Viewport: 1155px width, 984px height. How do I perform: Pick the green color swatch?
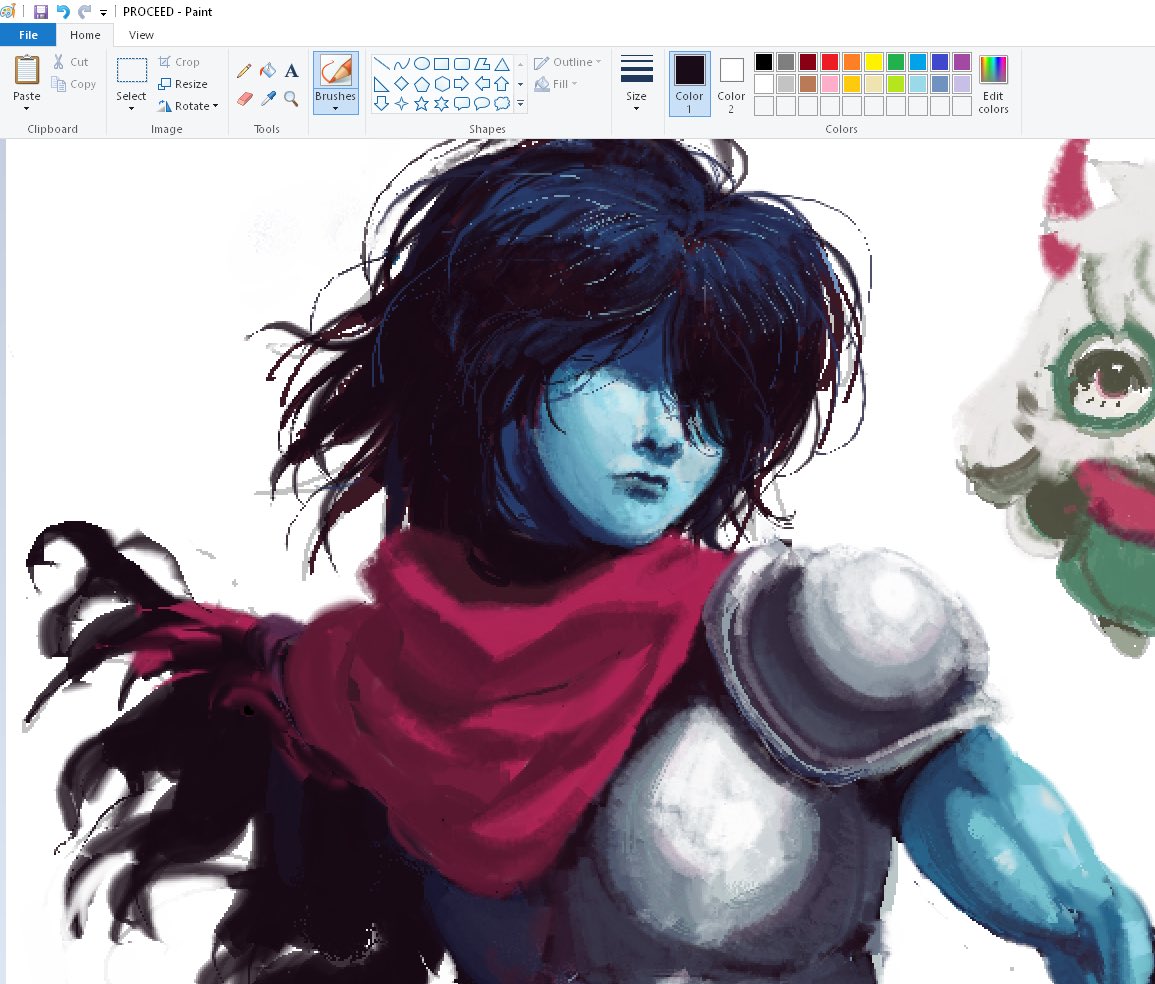coord(896,62)
